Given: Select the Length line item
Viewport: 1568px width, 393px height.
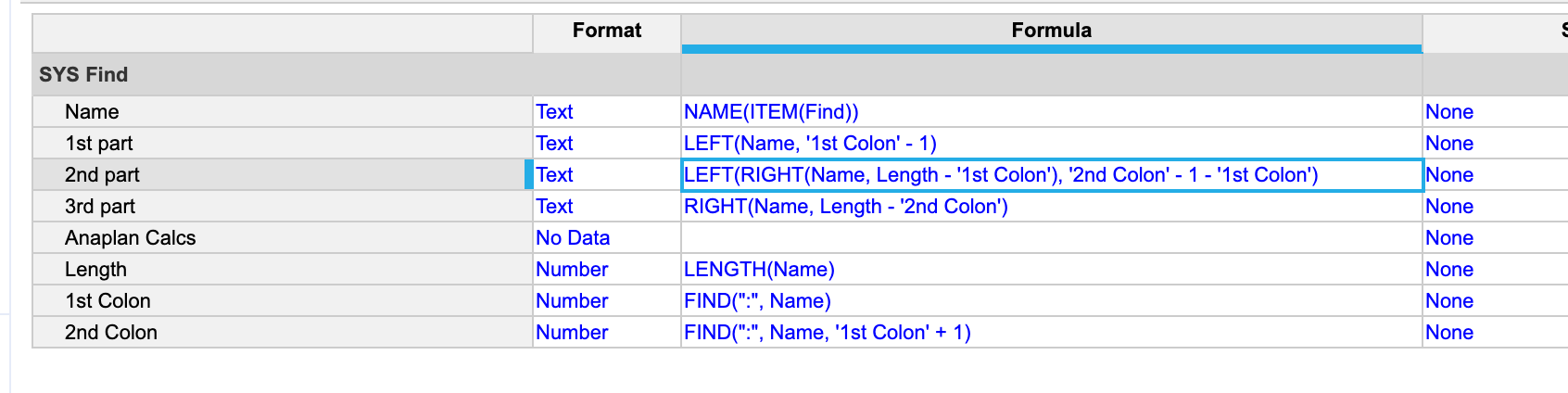Looking at the screenshot, I should tap(283, 269).
